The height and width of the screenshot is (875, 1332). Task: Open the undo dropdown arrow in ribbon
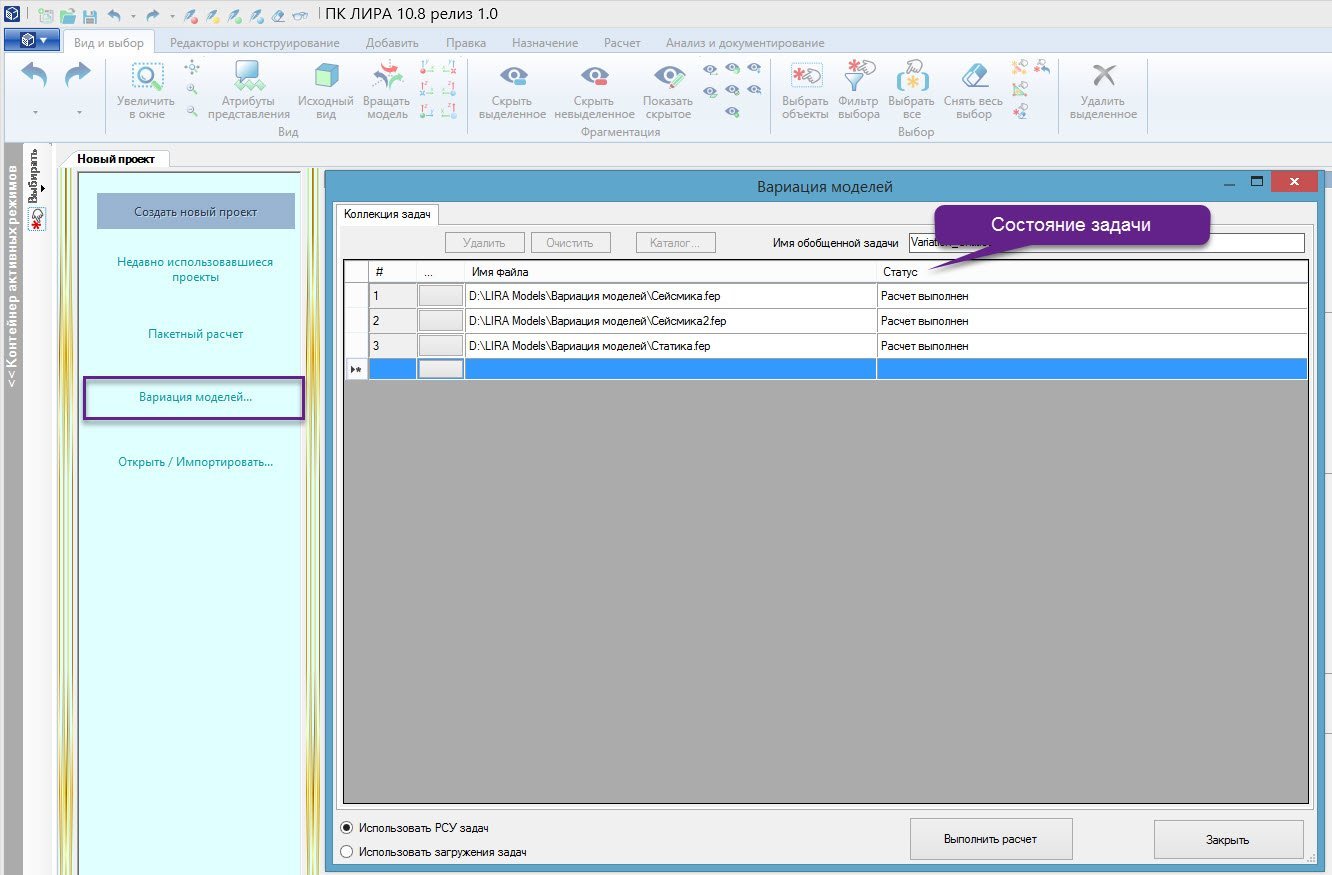(35, 113)
